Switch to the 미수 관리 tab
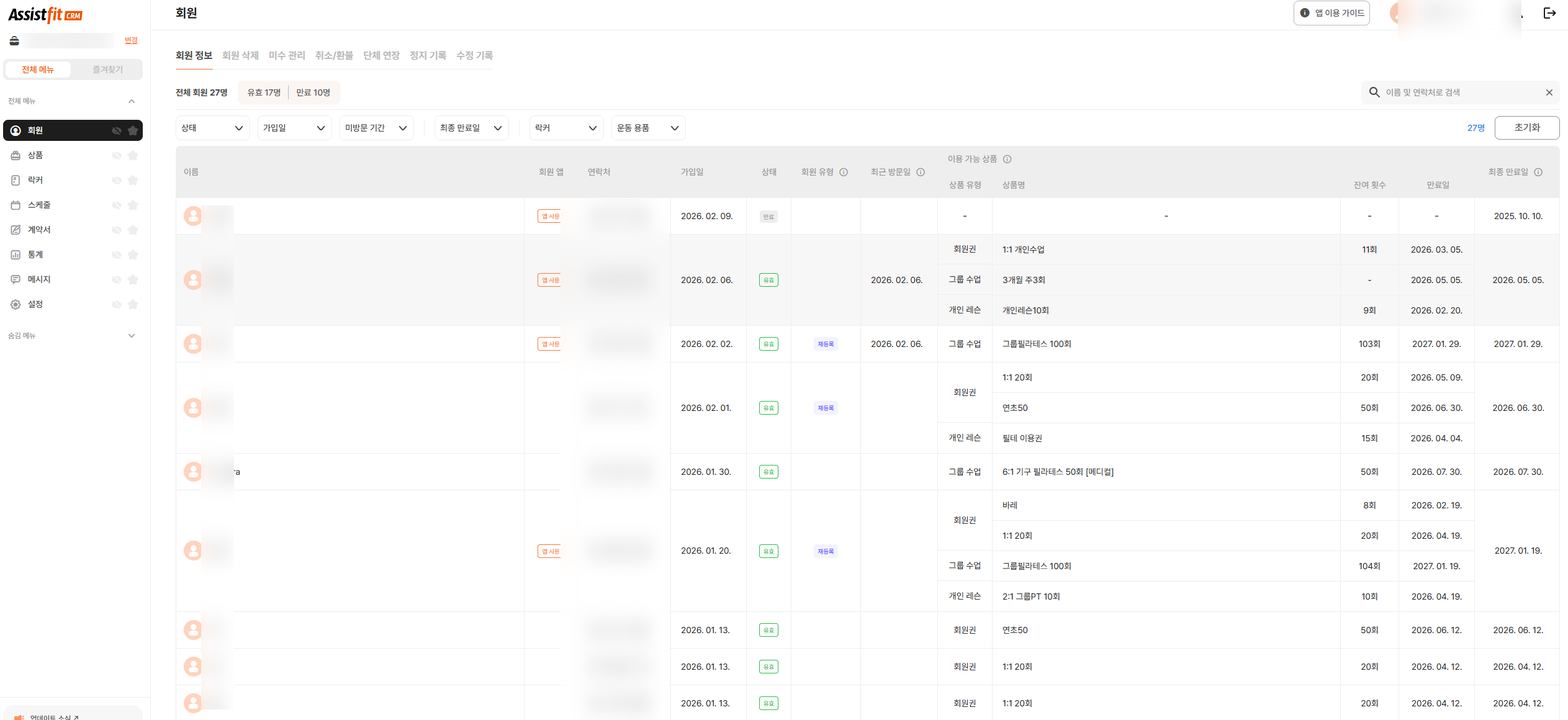1568x720 pixels. pyautogui.click(x=287, y=55)
